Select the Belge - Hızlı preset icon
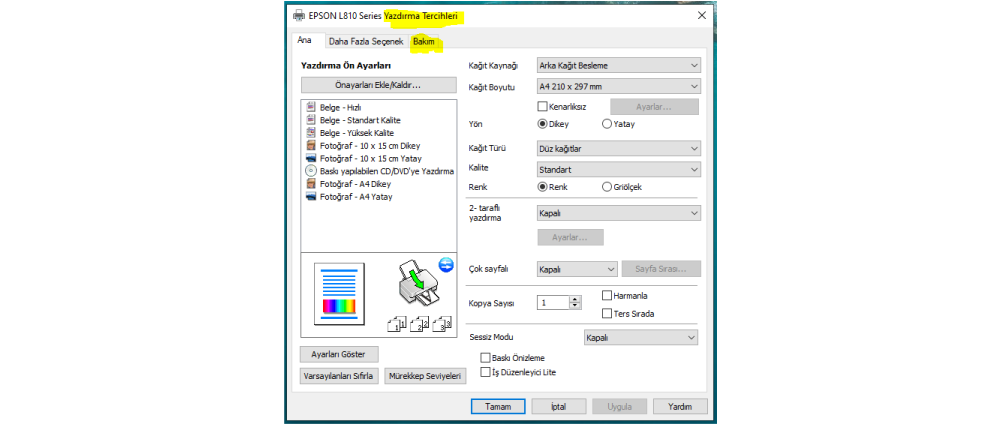 [x=311, y=107]
